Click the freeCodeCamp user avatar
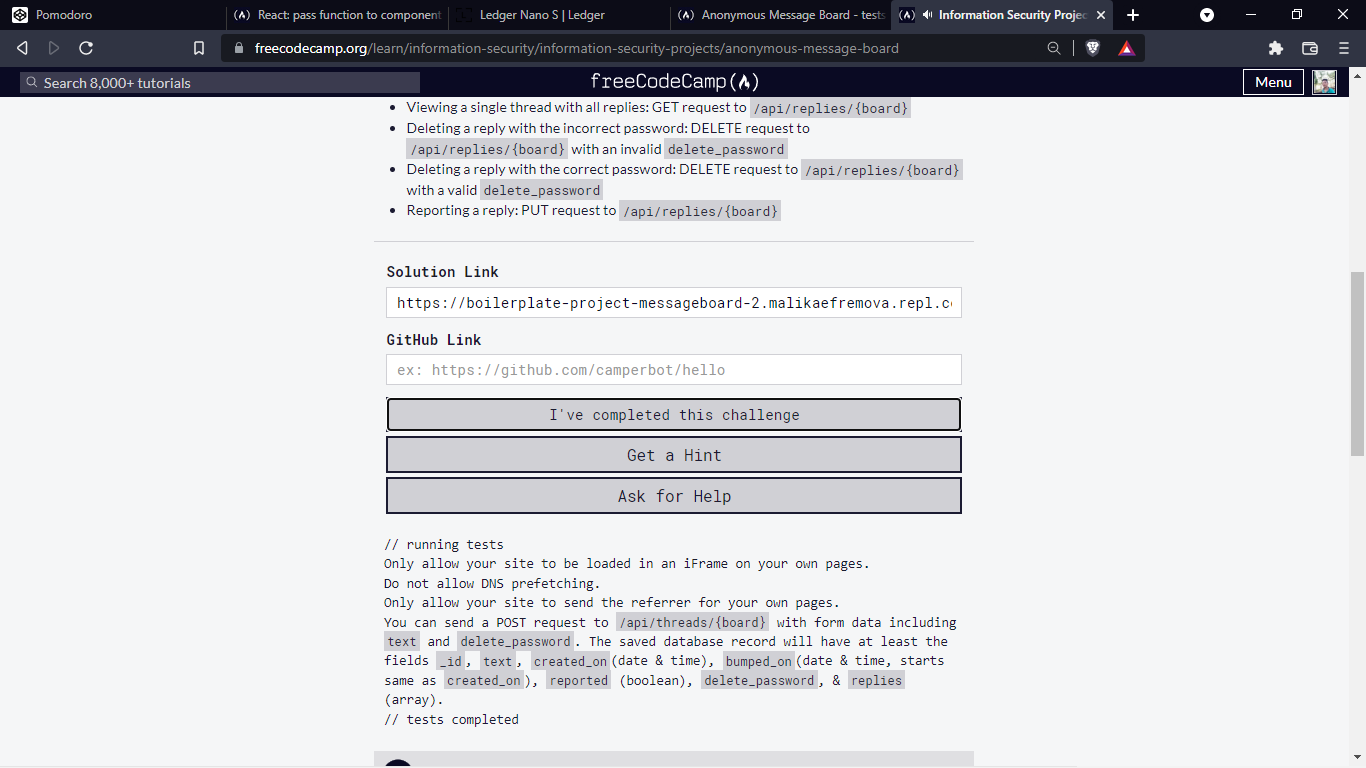Viewport: 1366px width, 768px height. tap(1325, 82)
